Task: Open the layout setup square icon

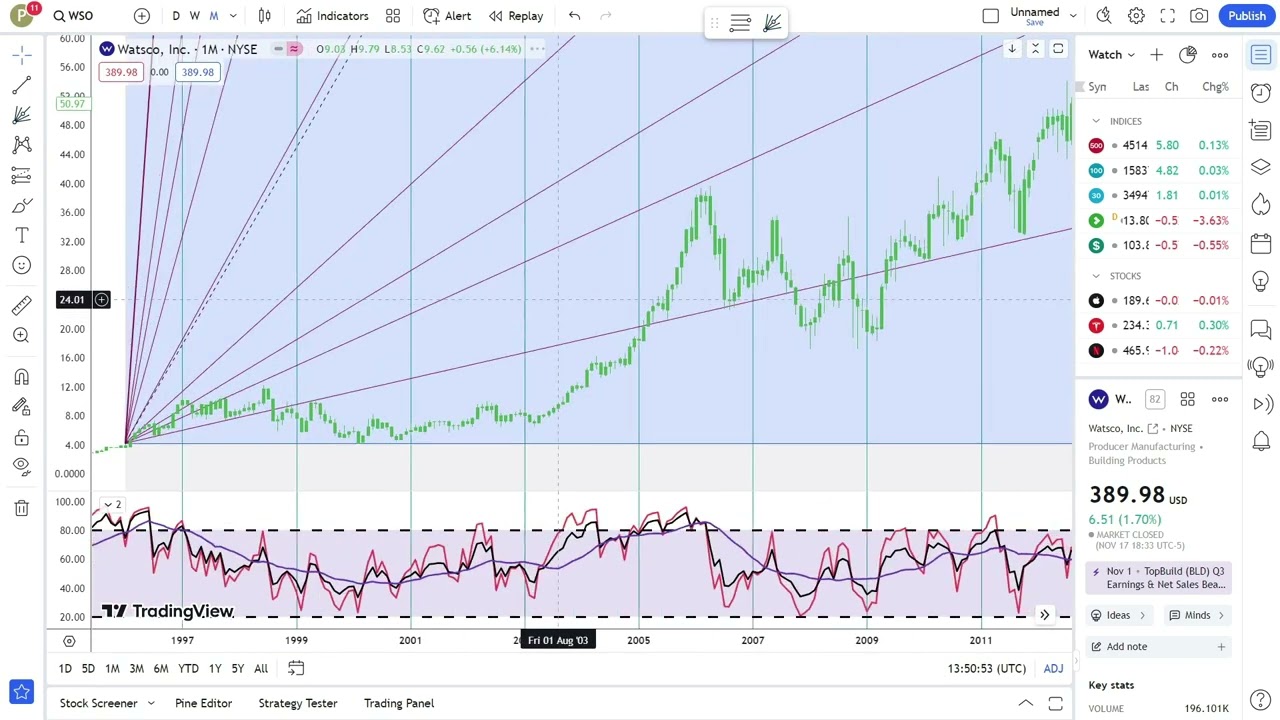Action: 991,16
